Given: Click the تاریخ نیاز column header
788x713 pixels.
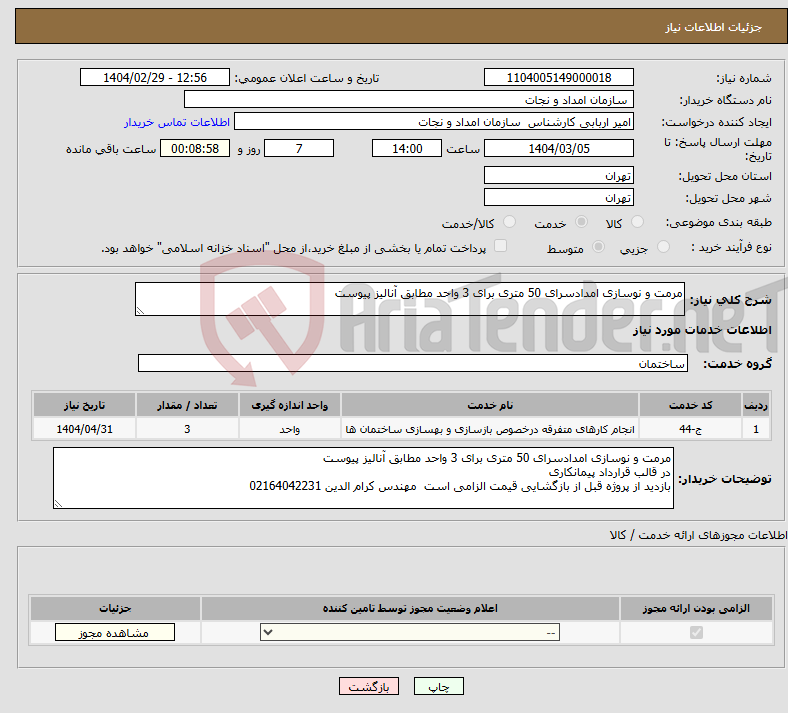Looking at the screenshot, I should click(x=84, y=405).
